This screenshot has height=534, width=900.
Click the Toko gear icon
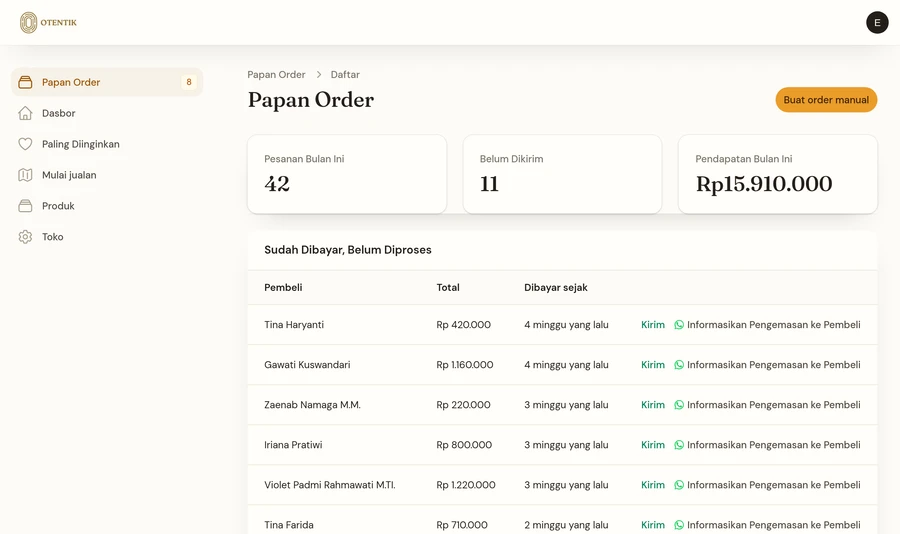click(25, 237)
